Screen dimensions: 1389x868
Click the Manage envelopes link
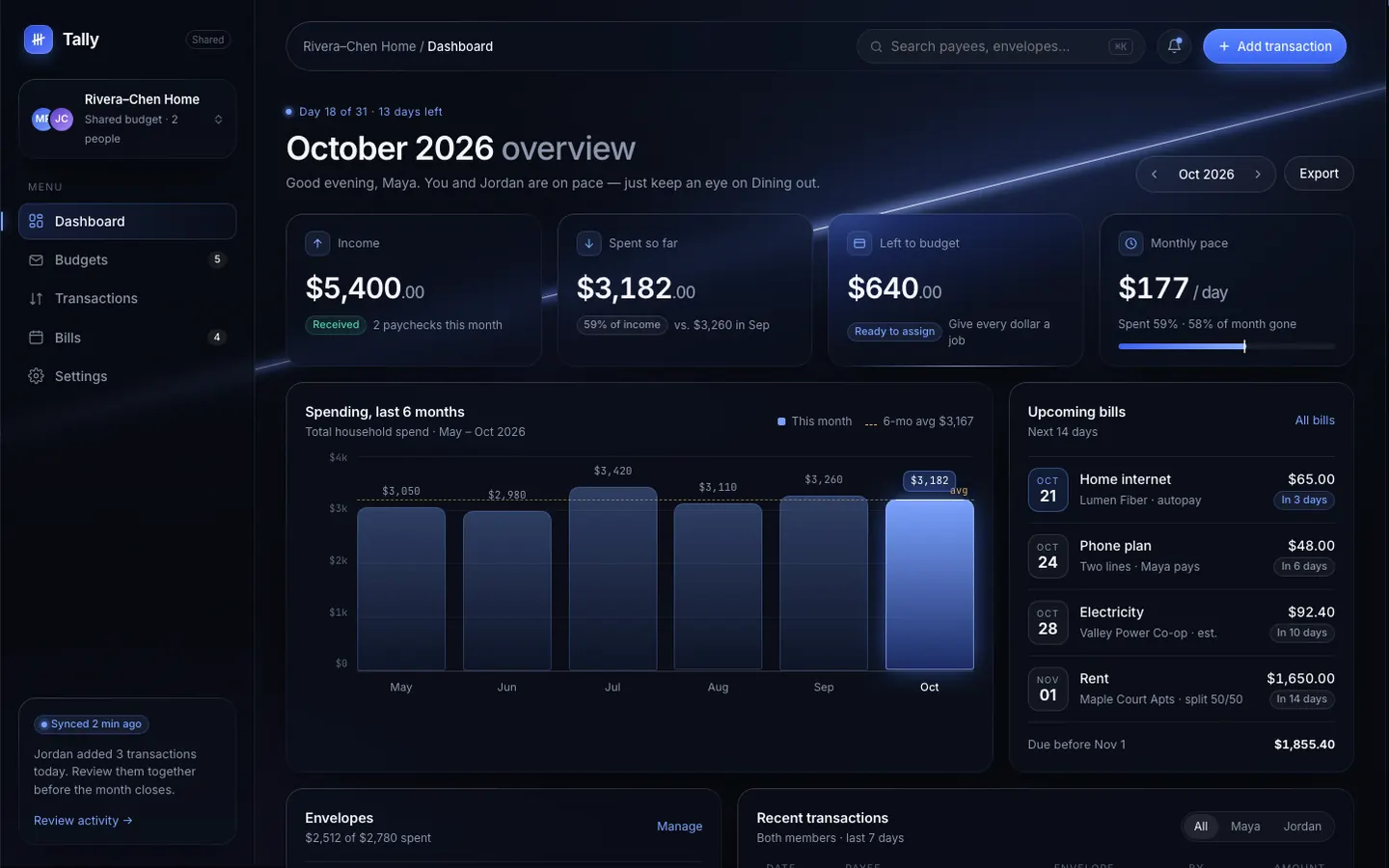point(679,827)
